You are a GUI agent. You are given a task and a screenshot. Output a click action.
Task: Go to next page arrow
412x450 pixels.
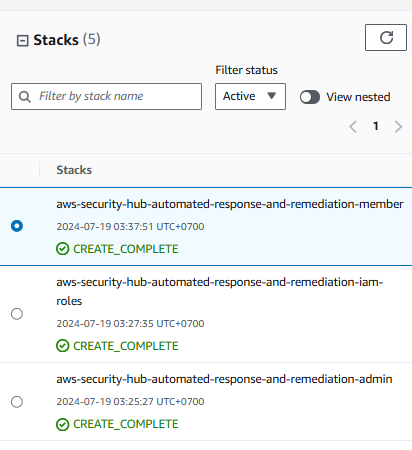pos(398,127)
